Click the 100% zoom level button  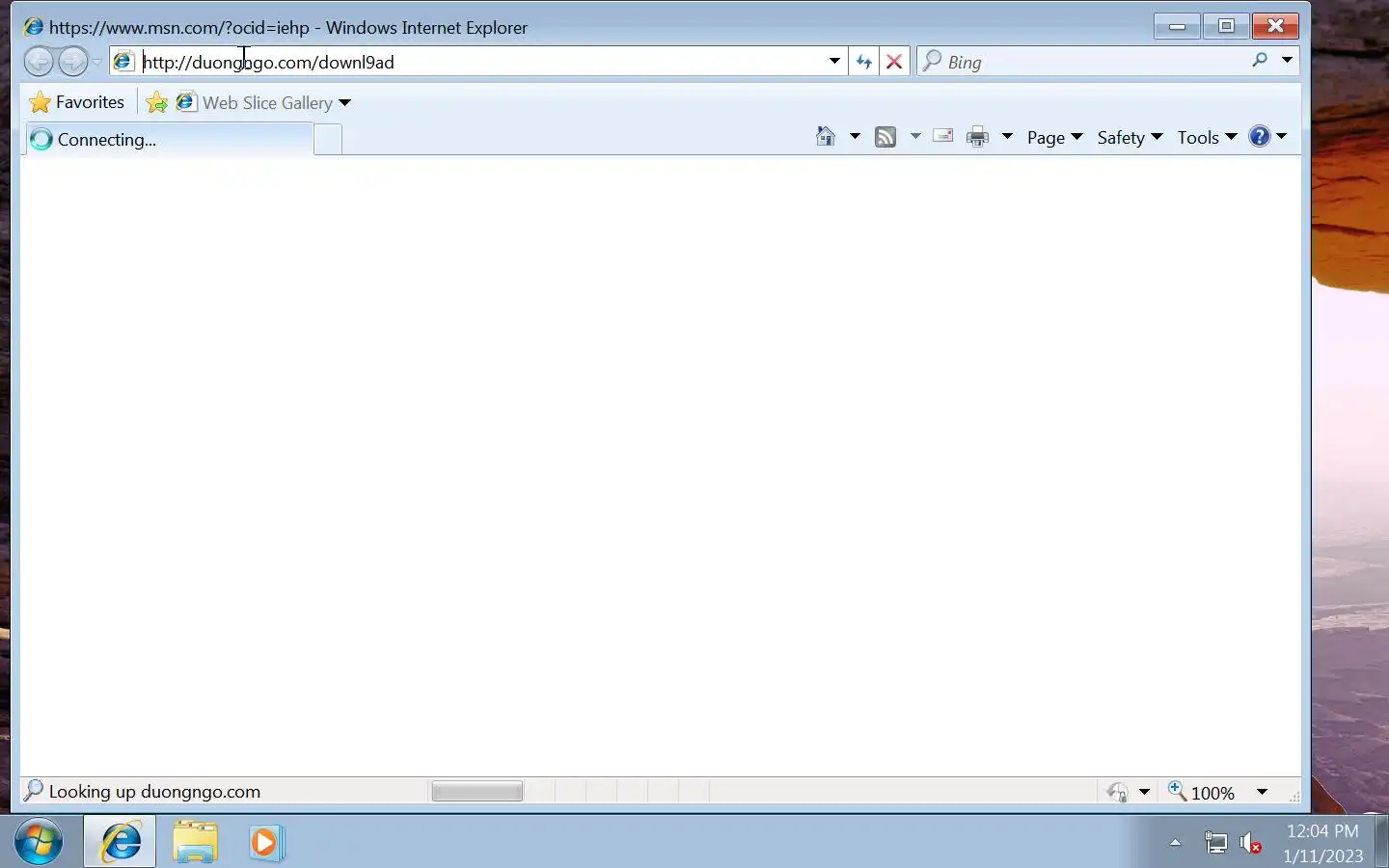click(x=1202, y=792)
